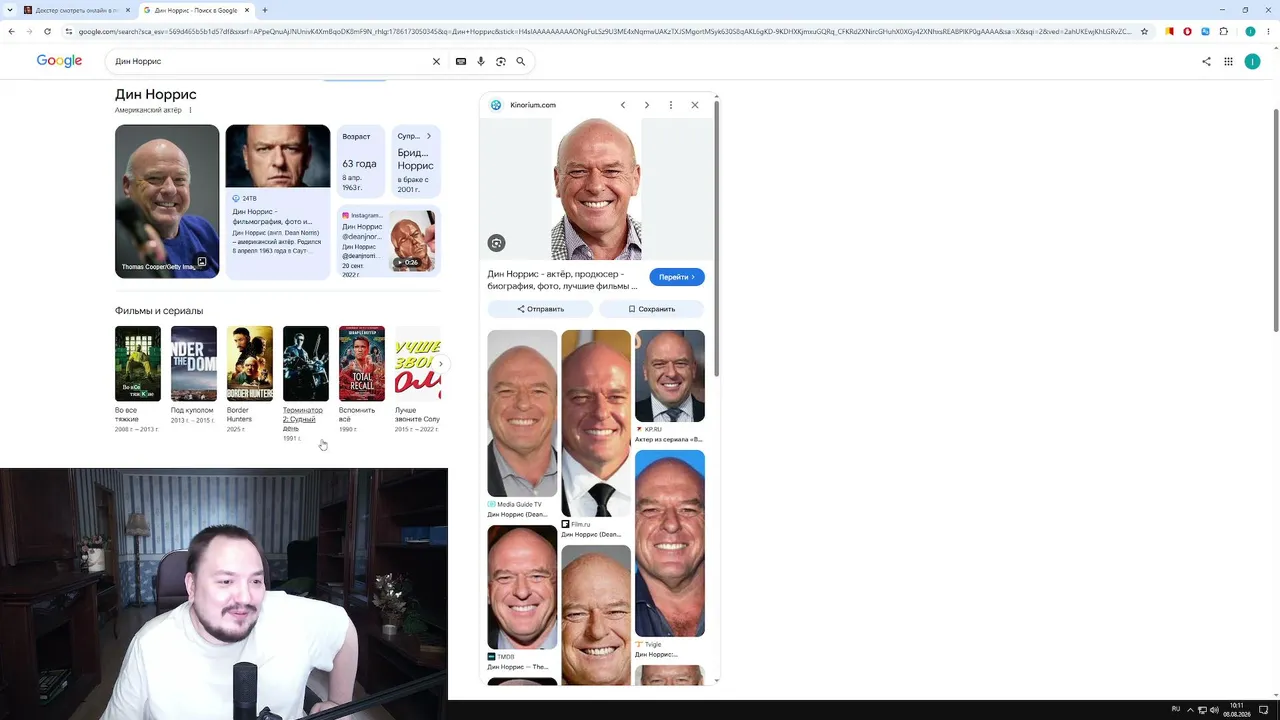Open the on-screen keyboard input tool
This screenshot has height=720, width=1280.
pos(461,61)
